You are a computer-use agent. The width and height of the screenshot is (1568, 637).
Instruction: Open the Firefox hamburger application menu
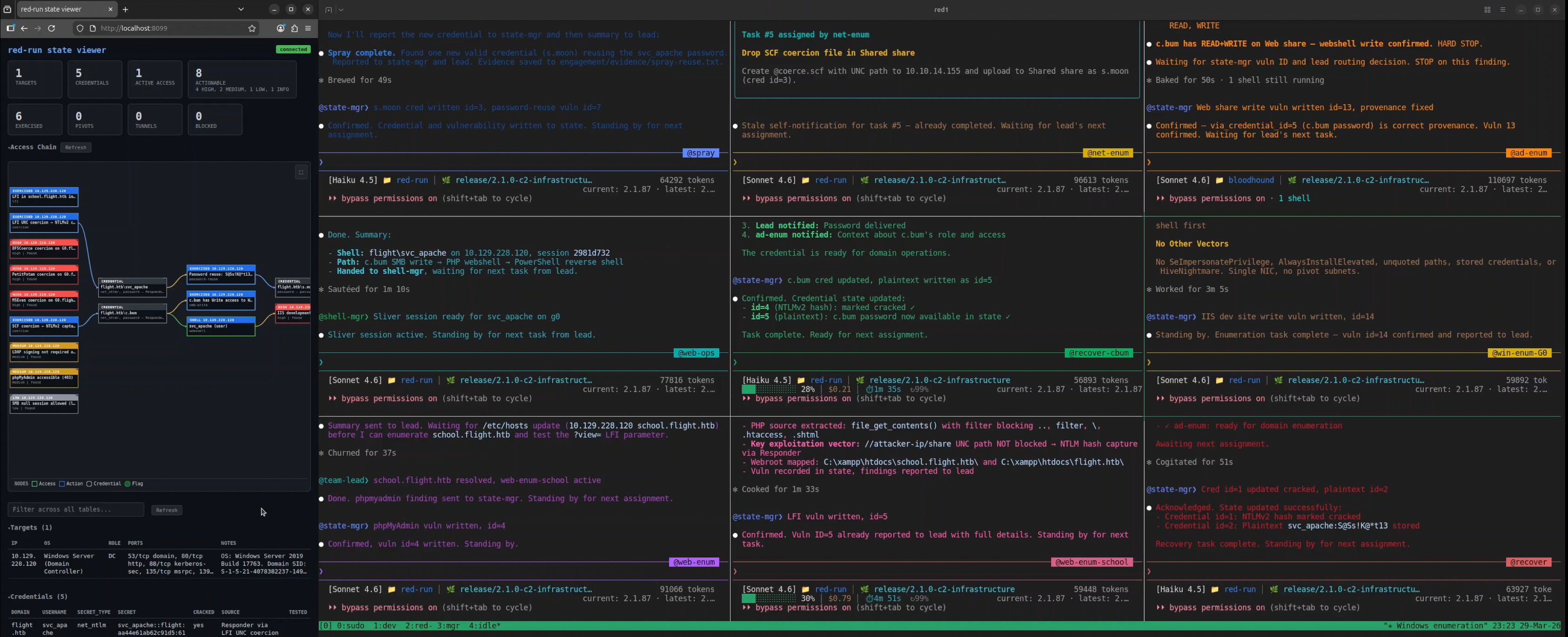308,28
